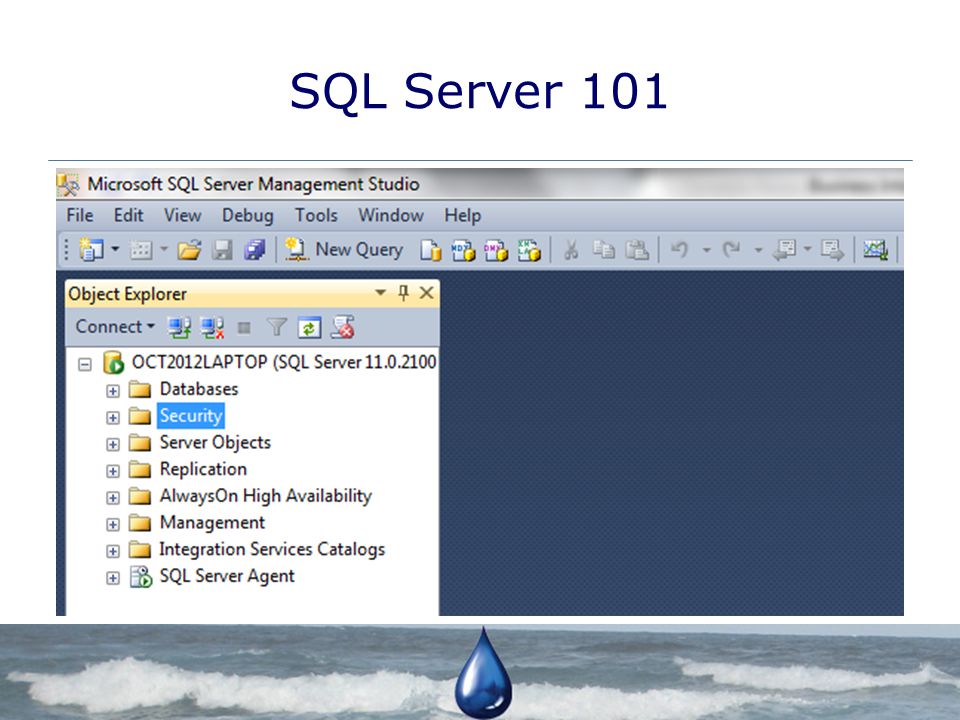Open the Undo history dropdown arrow
This screenshot has height=720, width=960.
707,250
